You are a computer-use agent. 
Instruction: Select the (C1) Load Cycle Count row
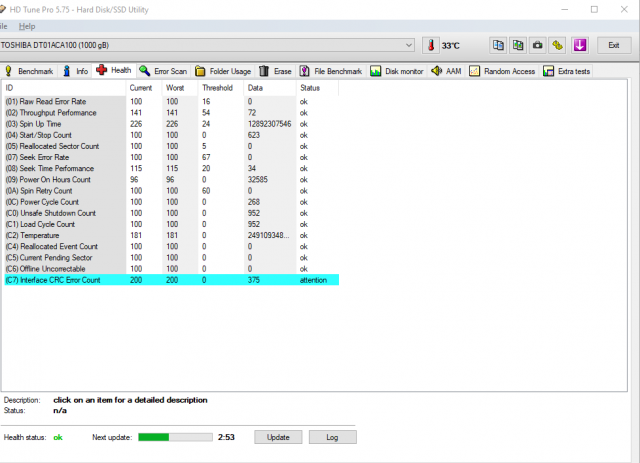pos(171,224)
